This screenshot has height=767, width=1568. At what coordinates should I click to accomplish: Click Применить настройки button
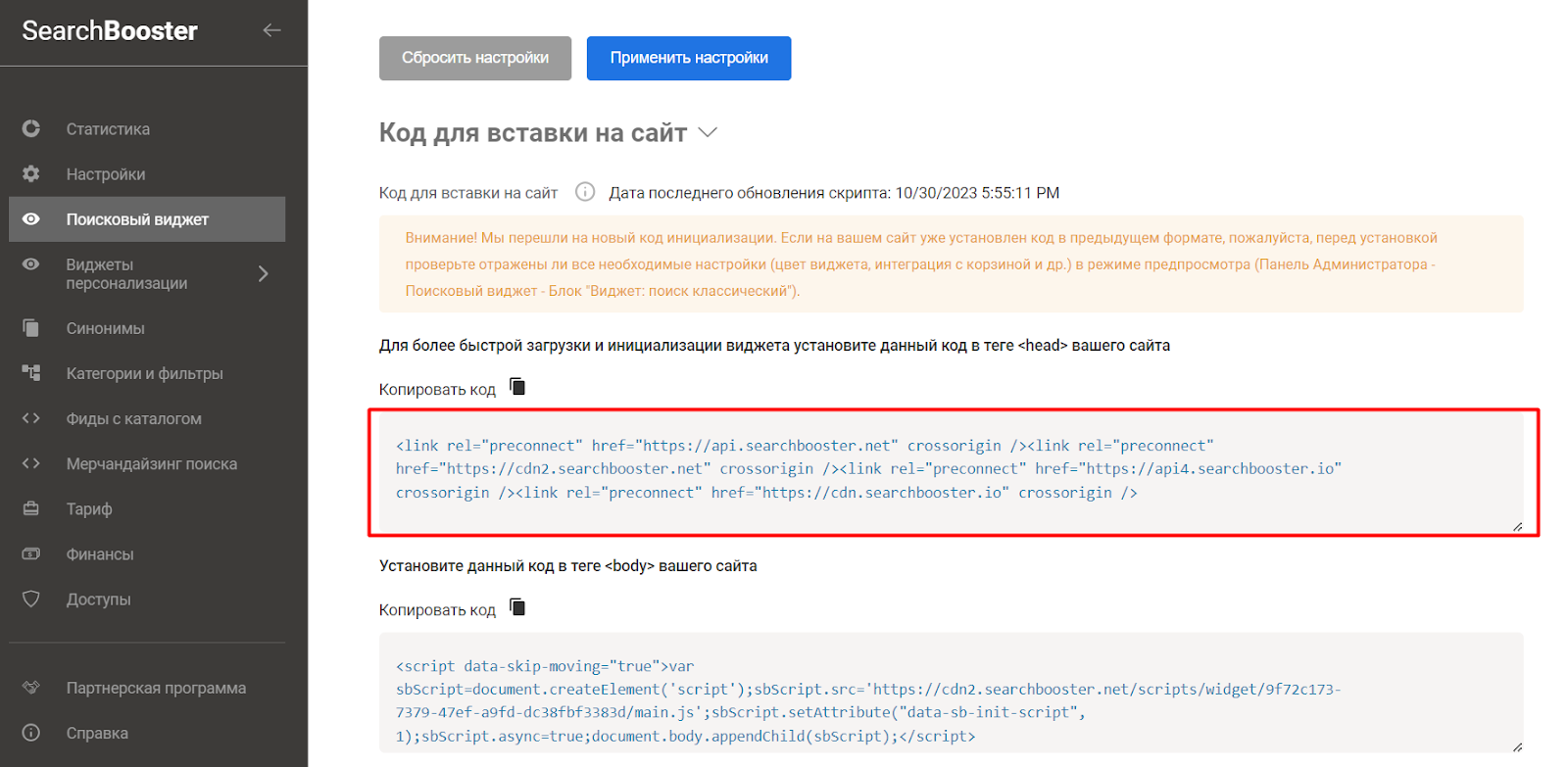pos(689,58)
